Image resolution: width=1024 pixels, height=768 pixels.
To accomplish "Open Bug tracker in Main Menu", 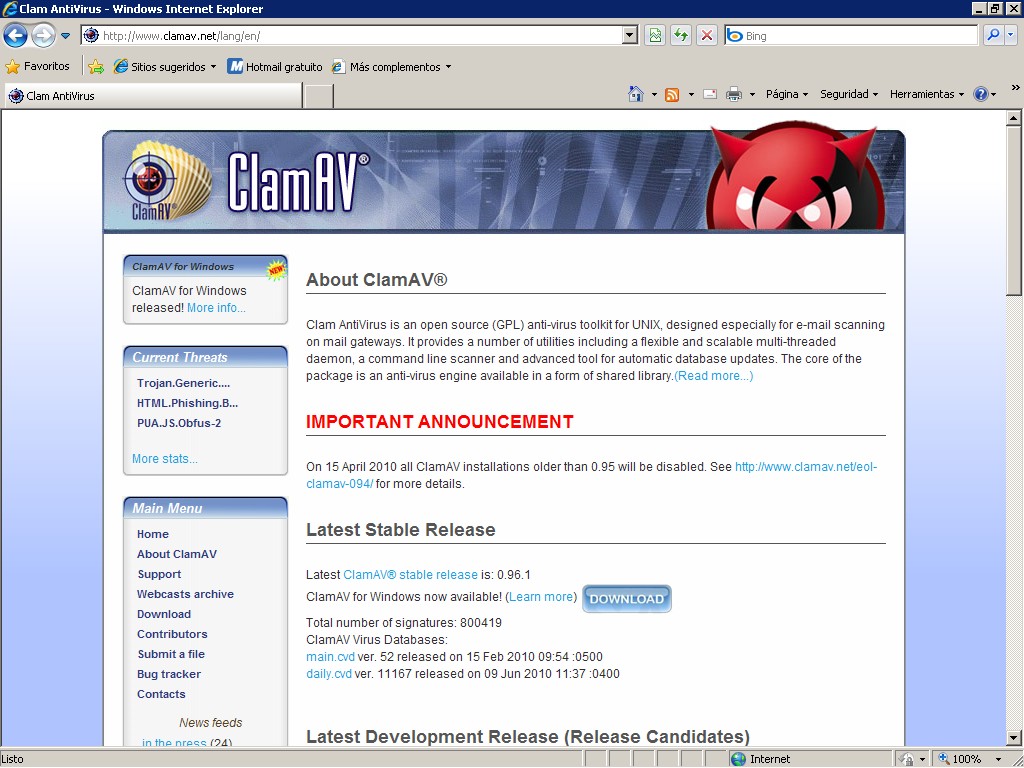I will (168, 674).
